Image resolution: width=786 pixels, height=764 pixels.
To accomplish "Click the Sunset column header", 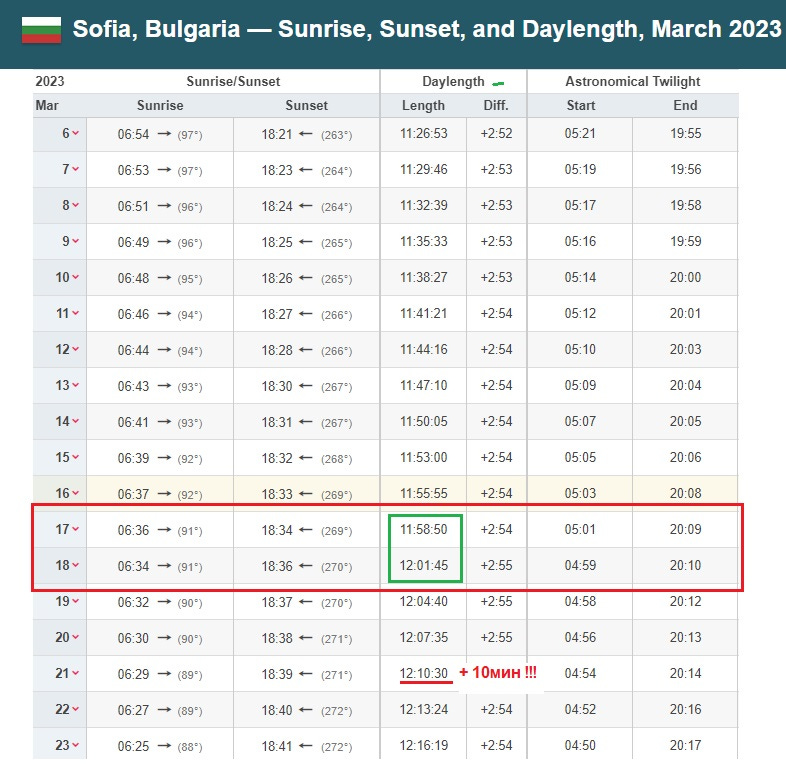I will coord(306,105).
